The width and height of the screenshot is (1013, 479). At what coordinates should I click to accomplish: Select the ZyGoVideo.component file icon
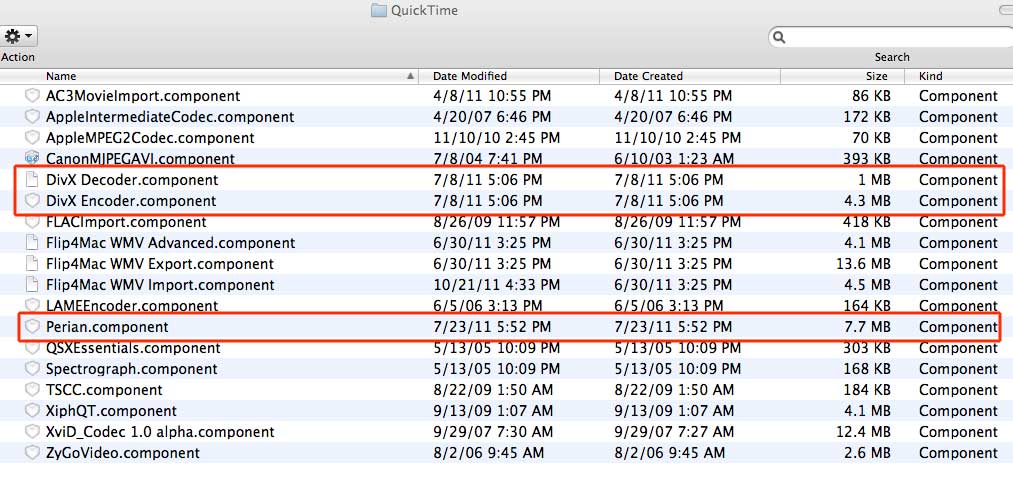32,453
